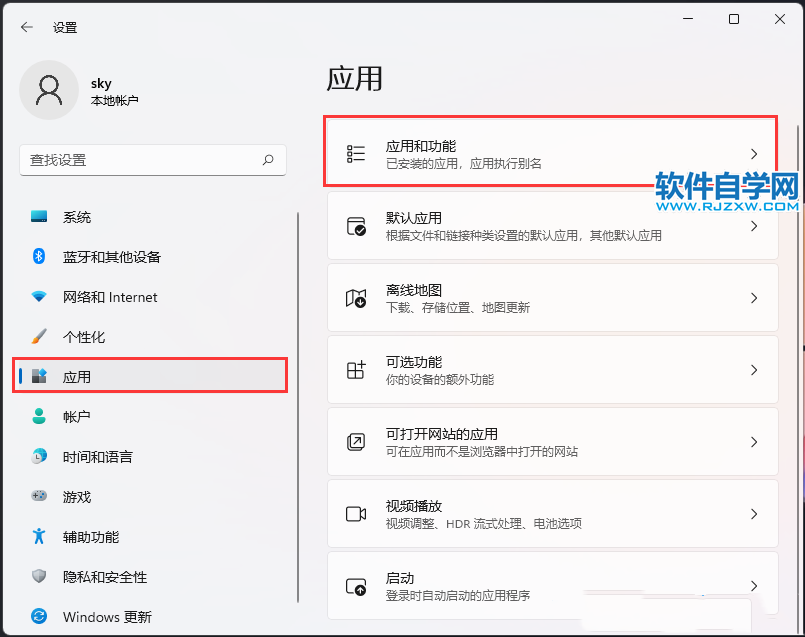Open the 系统 settings category
The width and height of the screenshot is (805, 637).
(x=77, y=217)
